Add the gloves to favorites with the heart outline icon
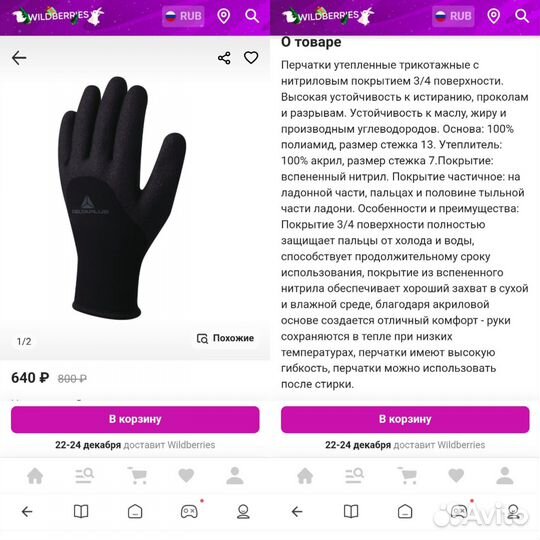 coord(251,58)
